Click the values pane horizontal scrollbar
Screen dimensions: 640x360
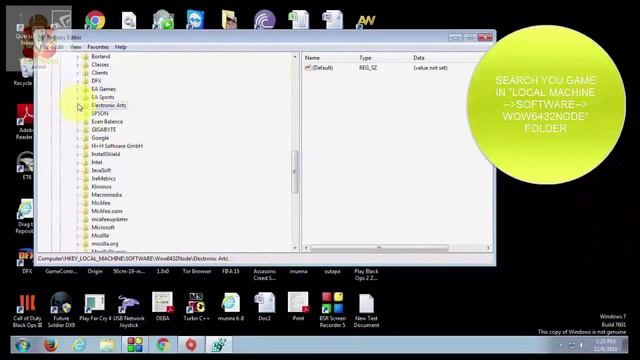point(379,248)
